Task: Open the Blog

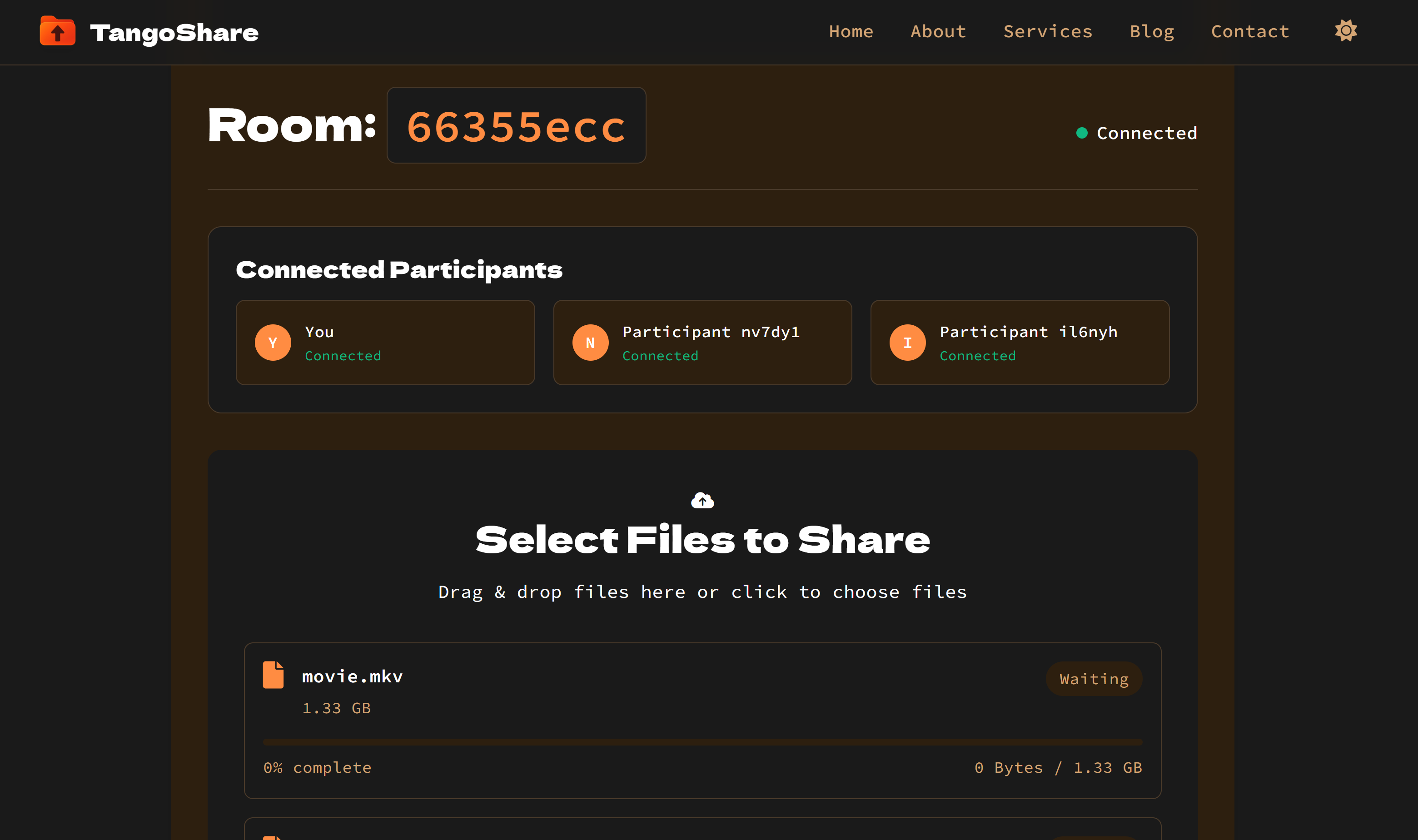Action: (x=1152, y=31)
